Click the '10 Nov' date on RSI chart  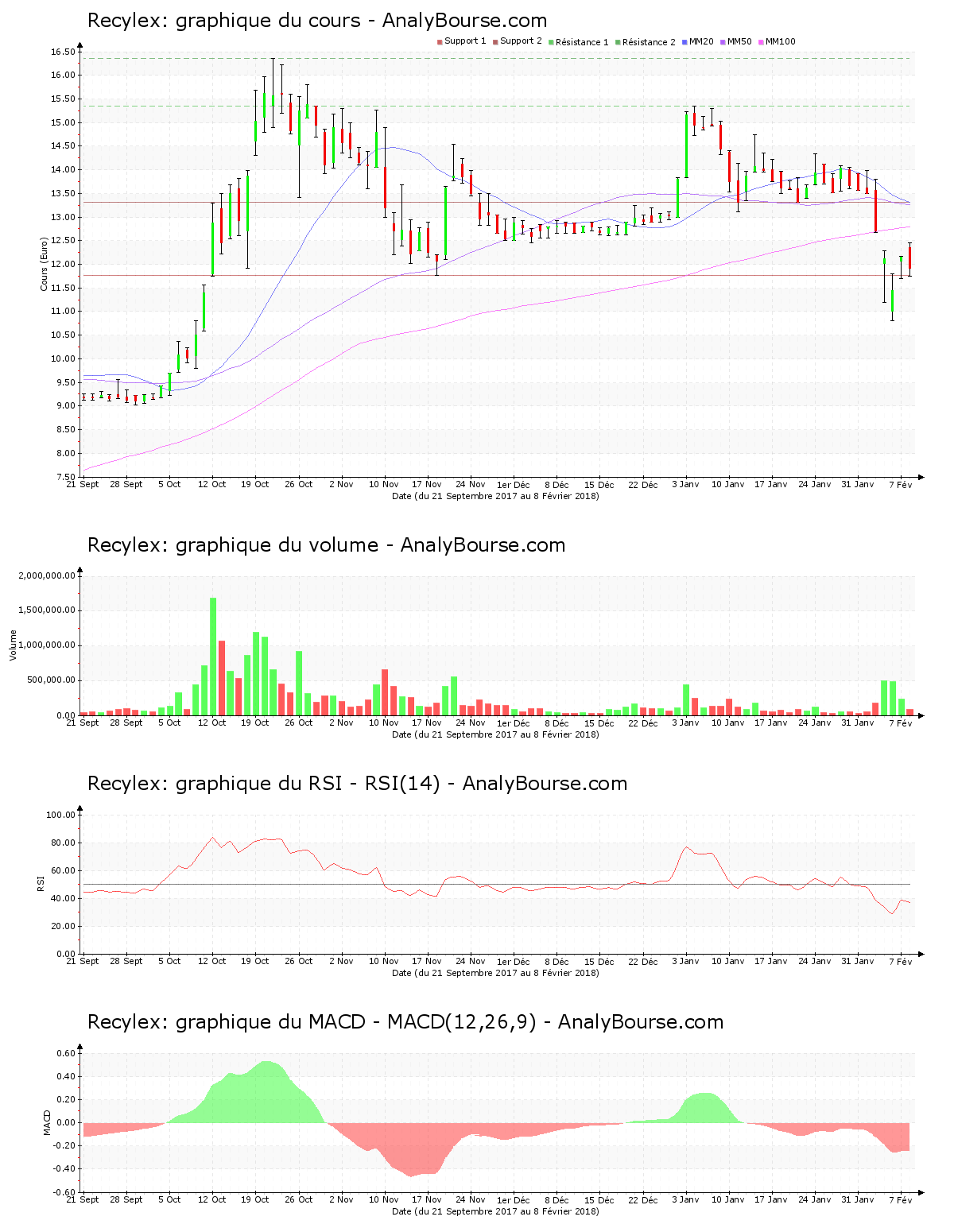coord(384,961)
